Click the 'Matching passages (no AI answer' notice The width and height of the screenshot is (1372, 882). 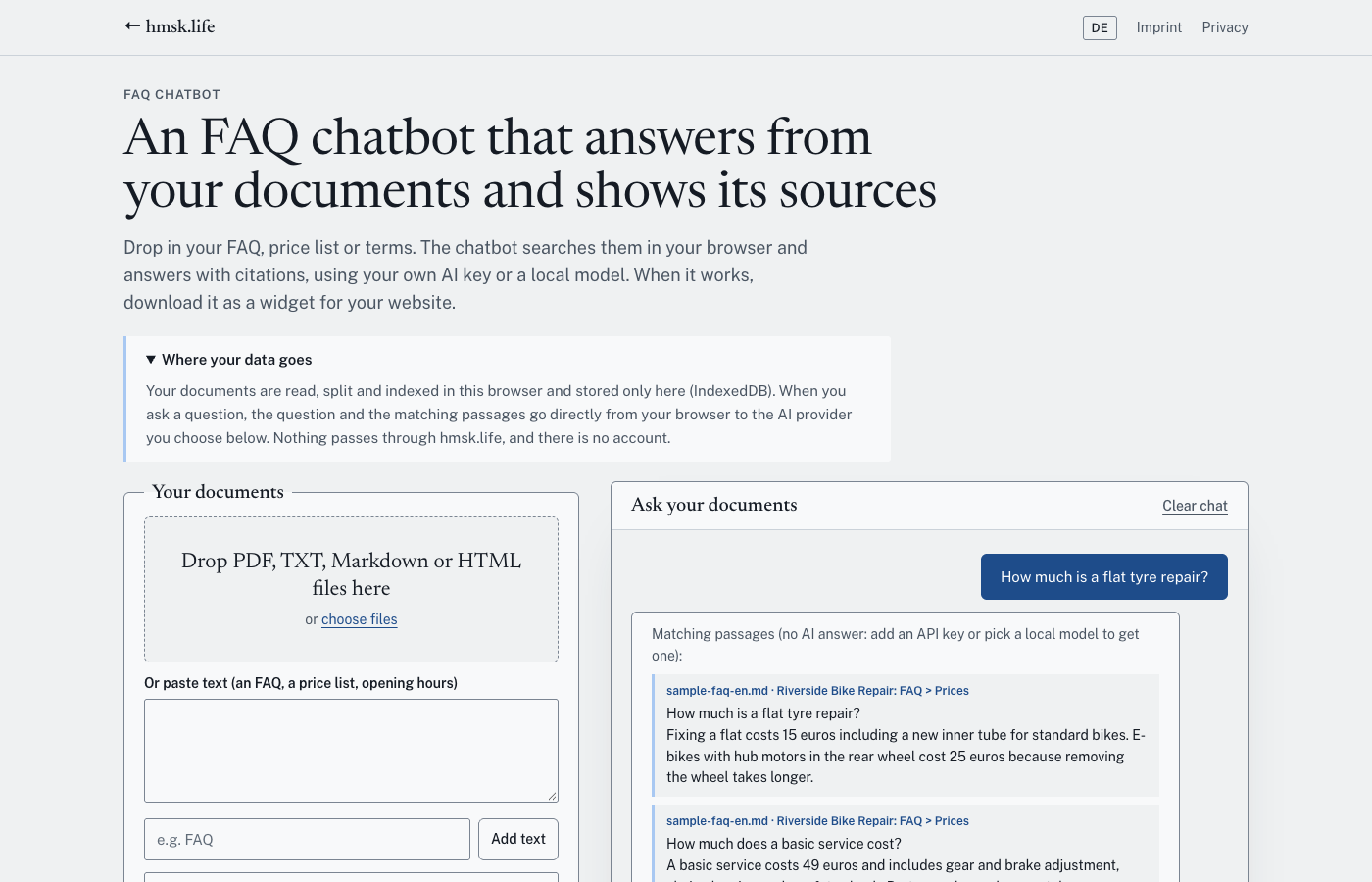click(x=895, y=645)
